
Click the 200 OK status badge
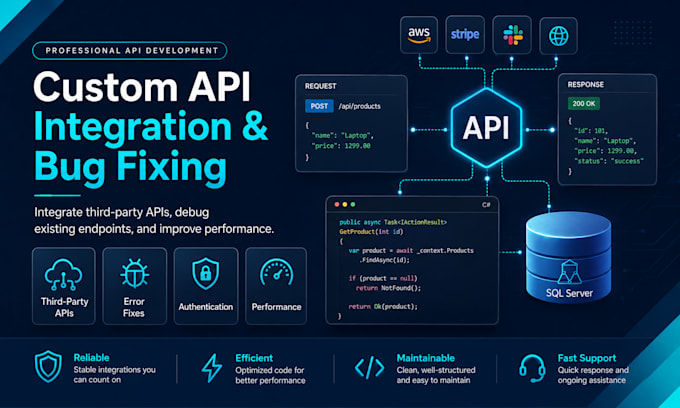pos(584,104)
